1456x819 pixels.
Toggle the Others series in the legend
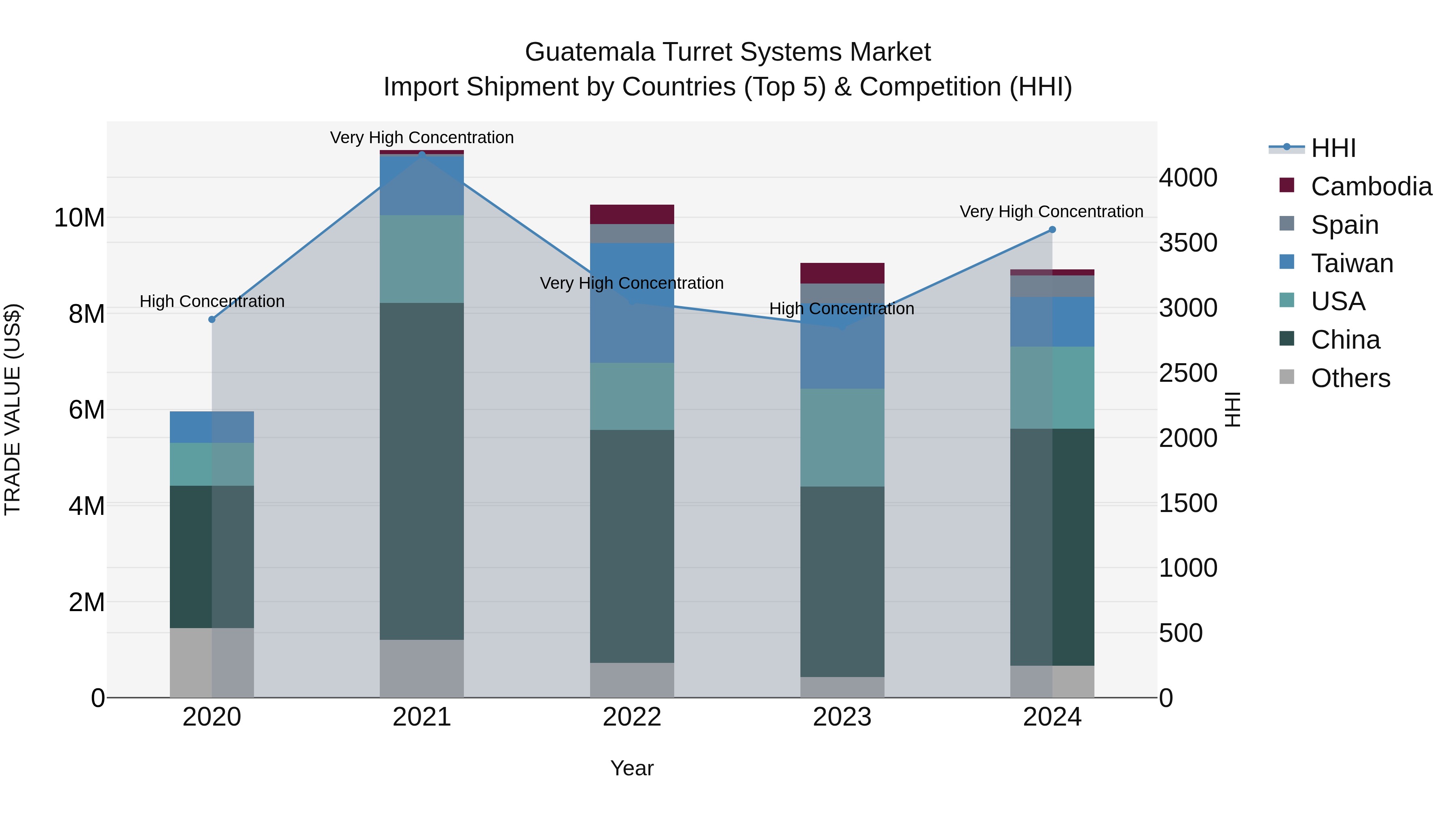[1335, 378]
